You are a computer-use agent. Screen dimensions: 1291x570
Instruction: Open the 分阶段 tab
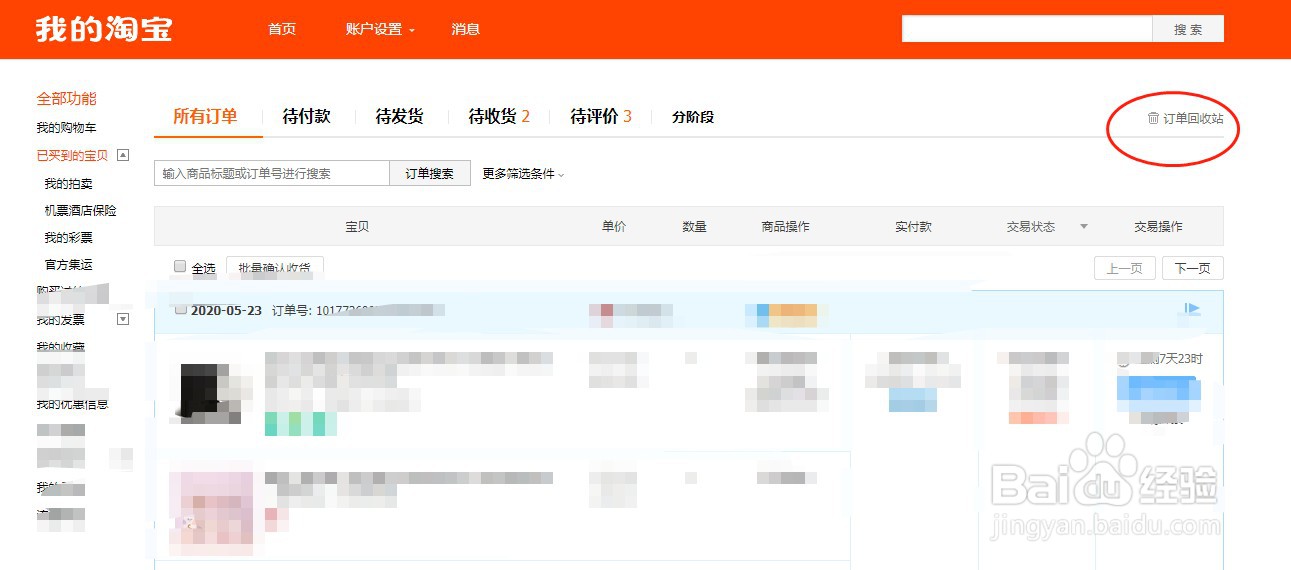tap(693, 117)
